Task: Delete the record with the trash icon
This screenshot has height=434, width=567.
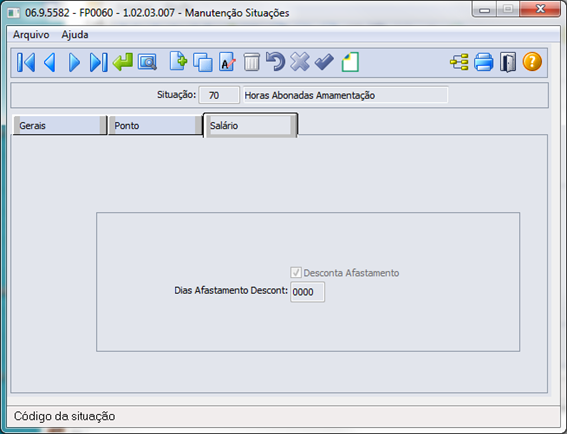Action: coord(251,62)
